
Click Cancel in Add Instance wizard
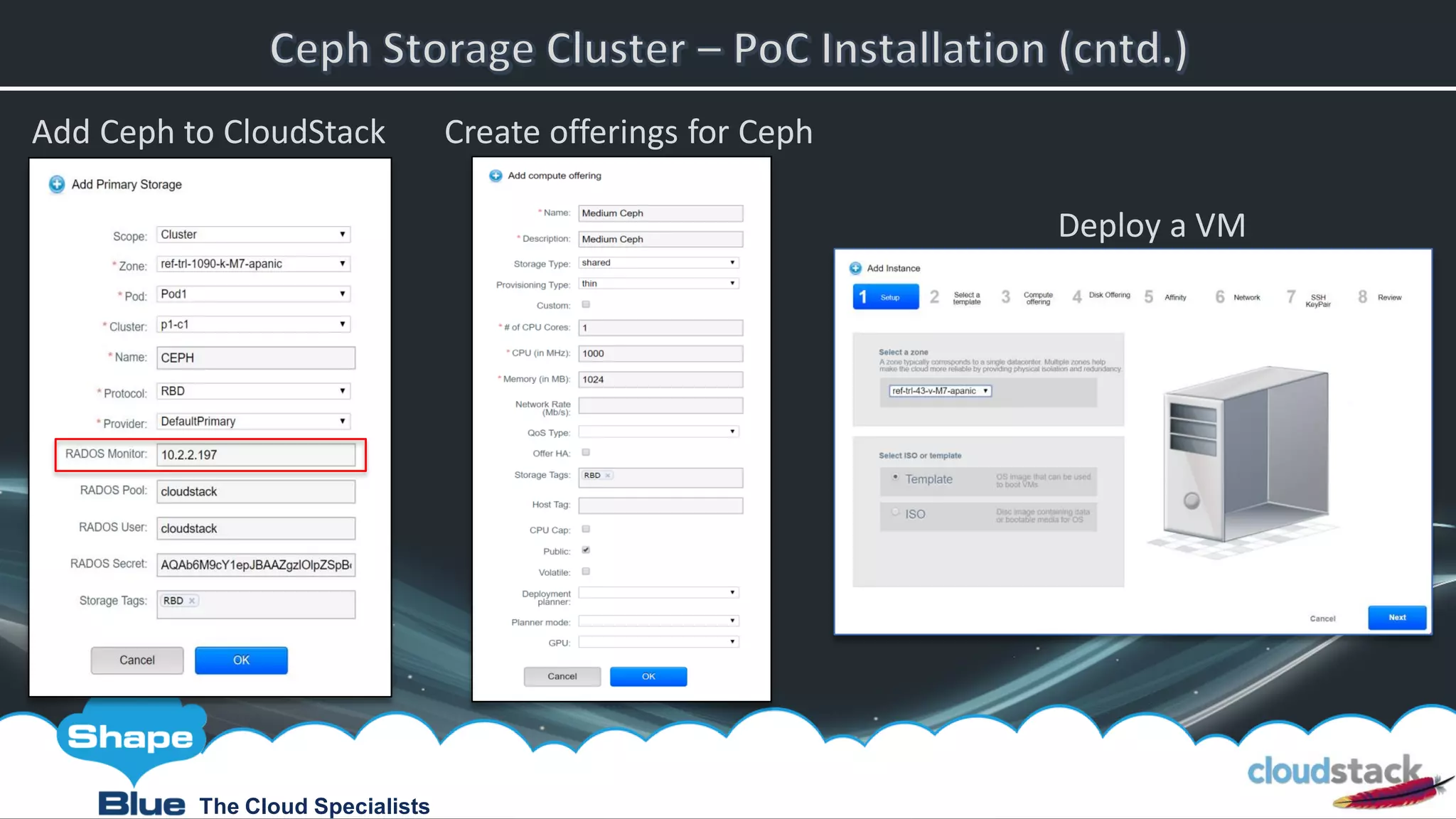(1322, 619)
